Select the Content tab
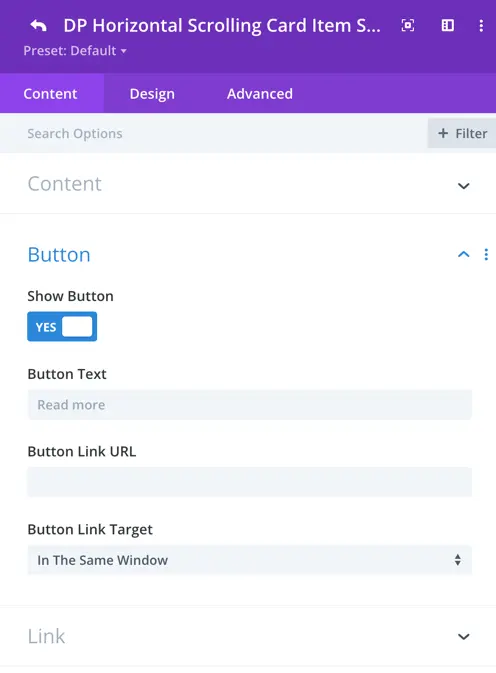The height and width of the screenshot is (673, 496). (x=50, y=94)
